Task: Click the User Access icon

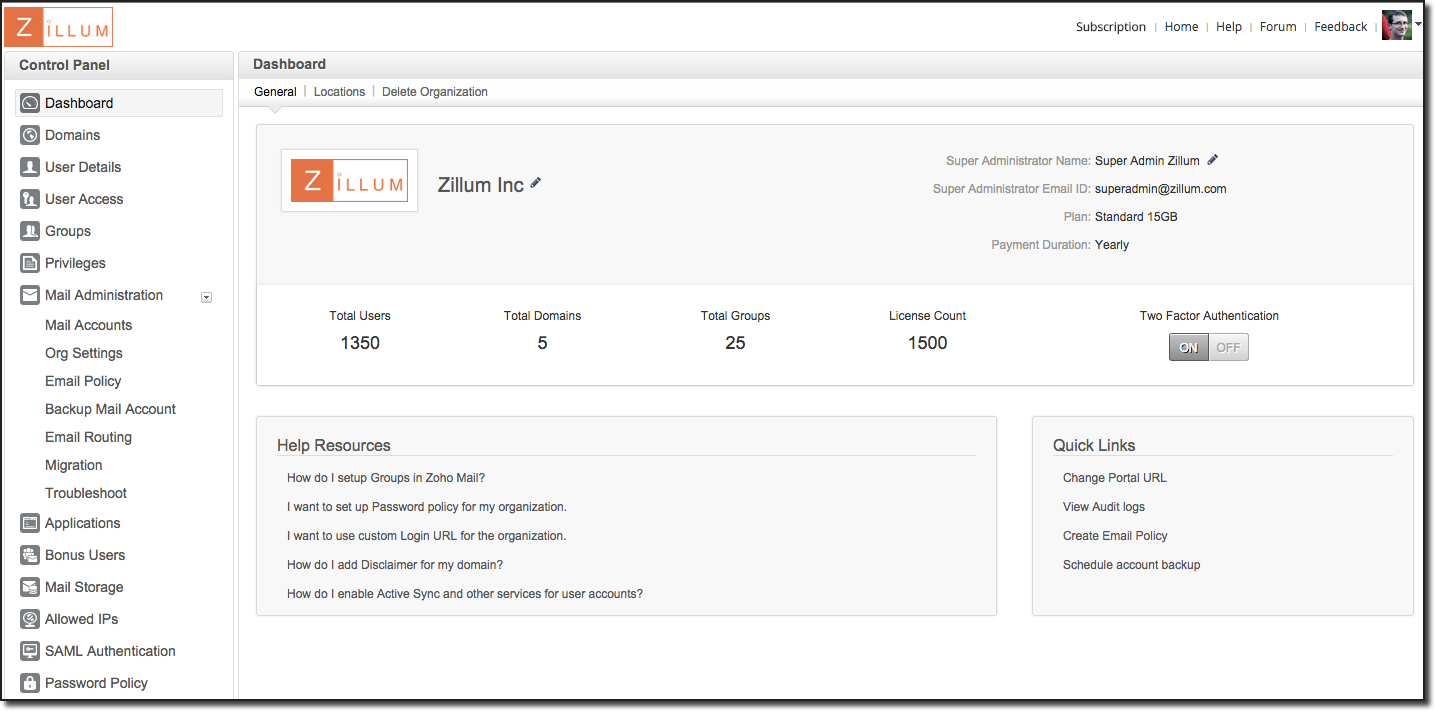Action: (x=30, y=199)
